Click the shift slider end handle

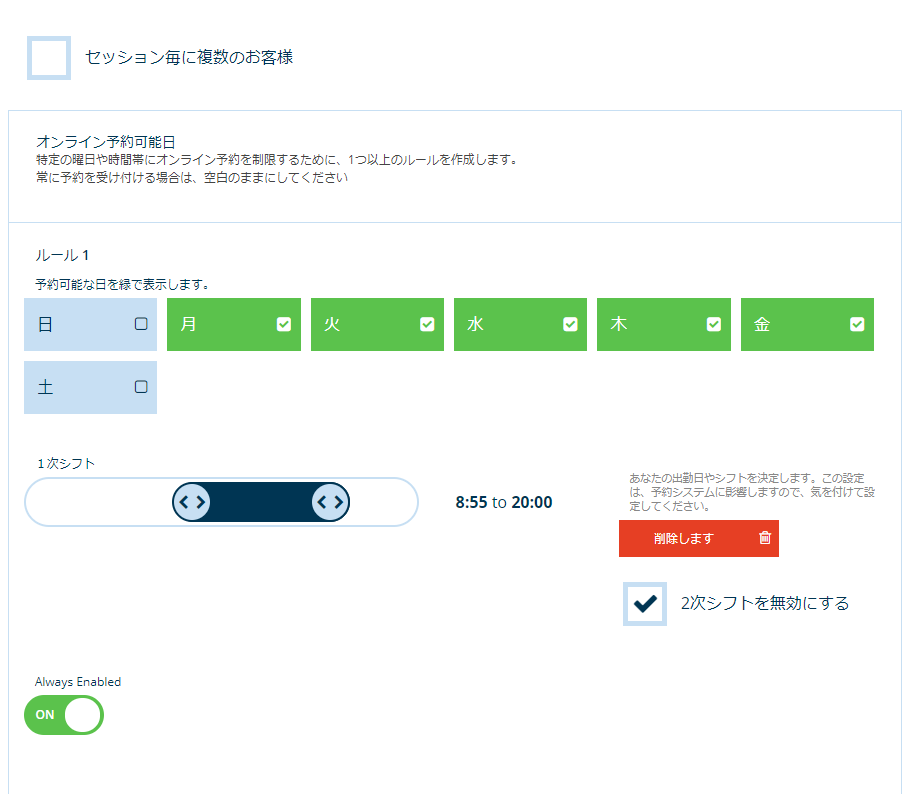(330, 502)
